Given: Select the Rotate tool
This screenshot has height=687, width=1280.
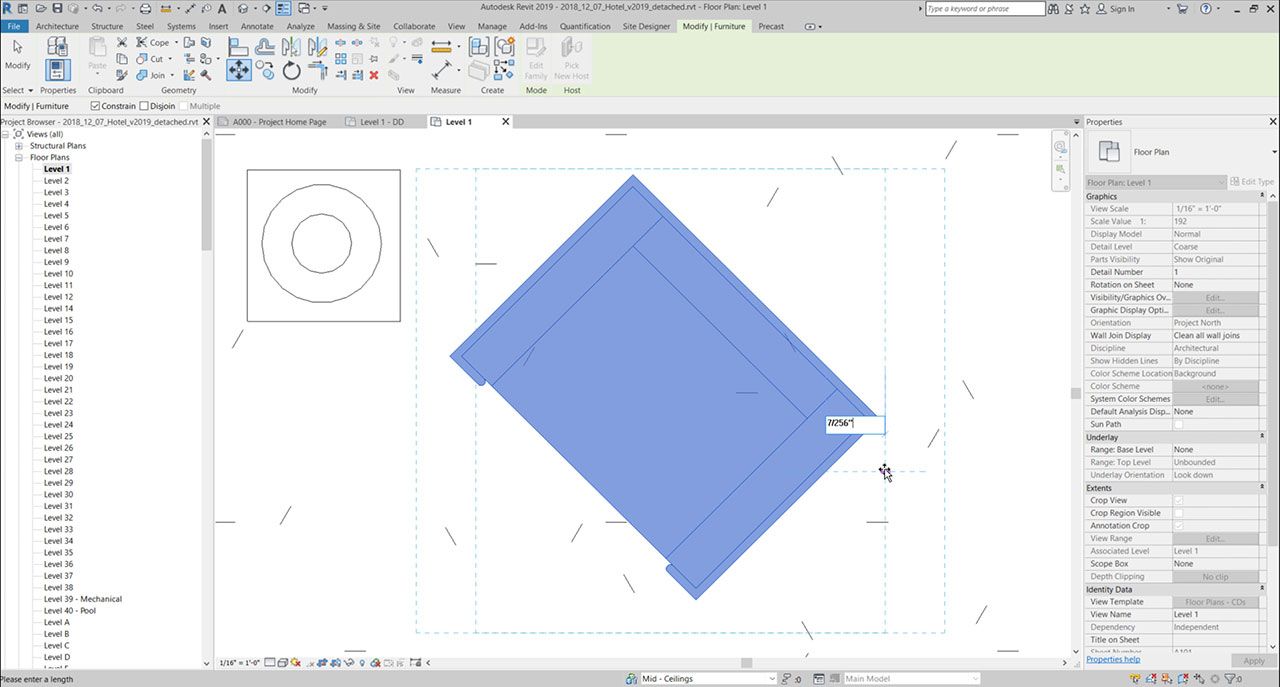Looking at the screenshot, I should (x=291, y=70).
